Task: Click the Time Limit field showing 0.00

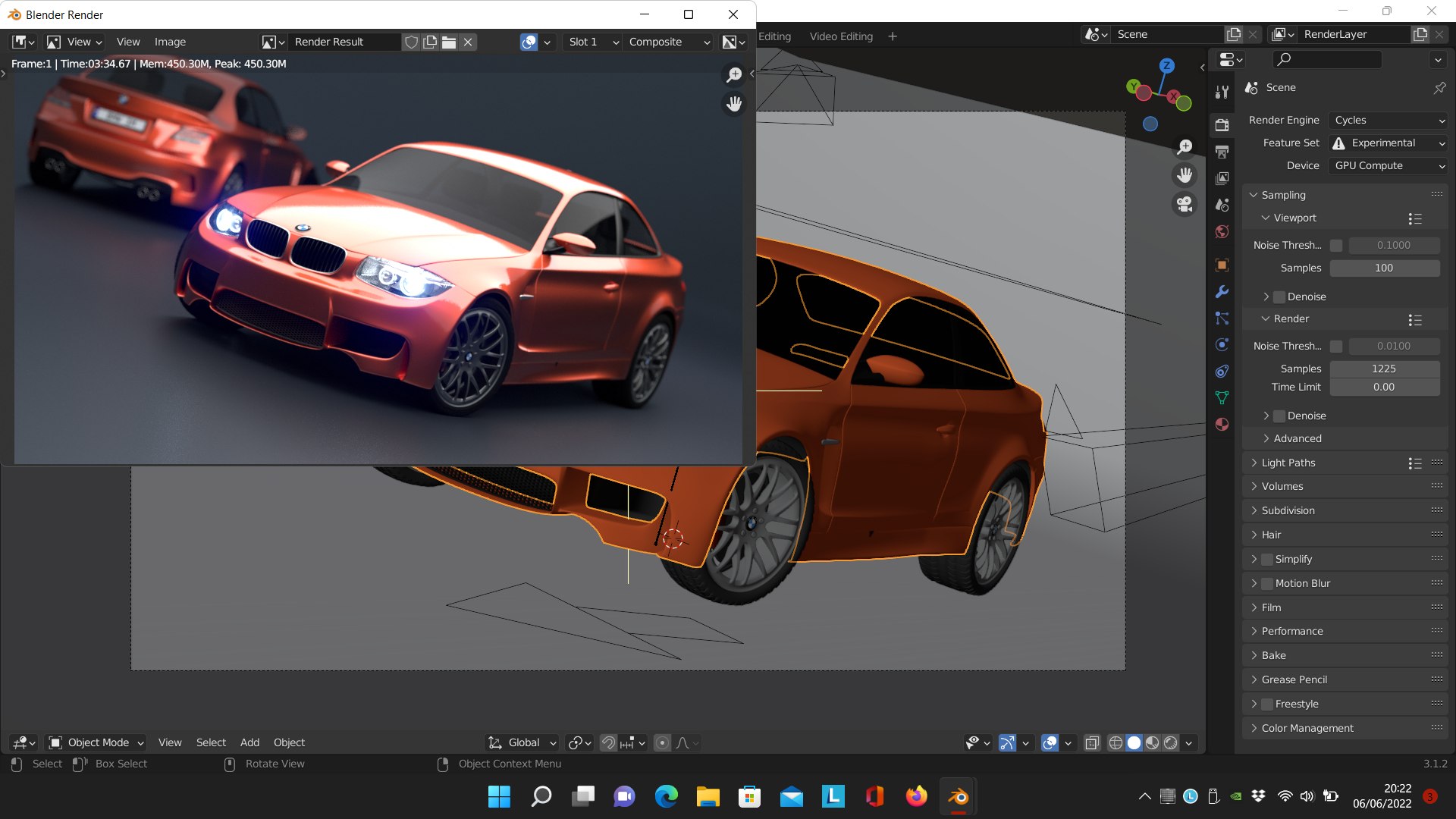Action: 1385,388
